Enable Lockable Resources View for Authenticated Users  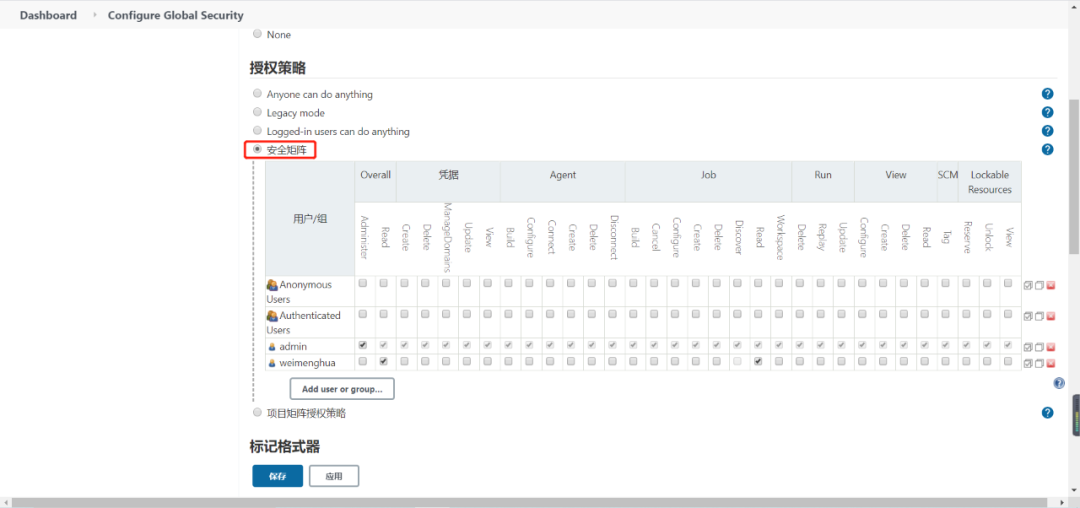click(1008, 314)
